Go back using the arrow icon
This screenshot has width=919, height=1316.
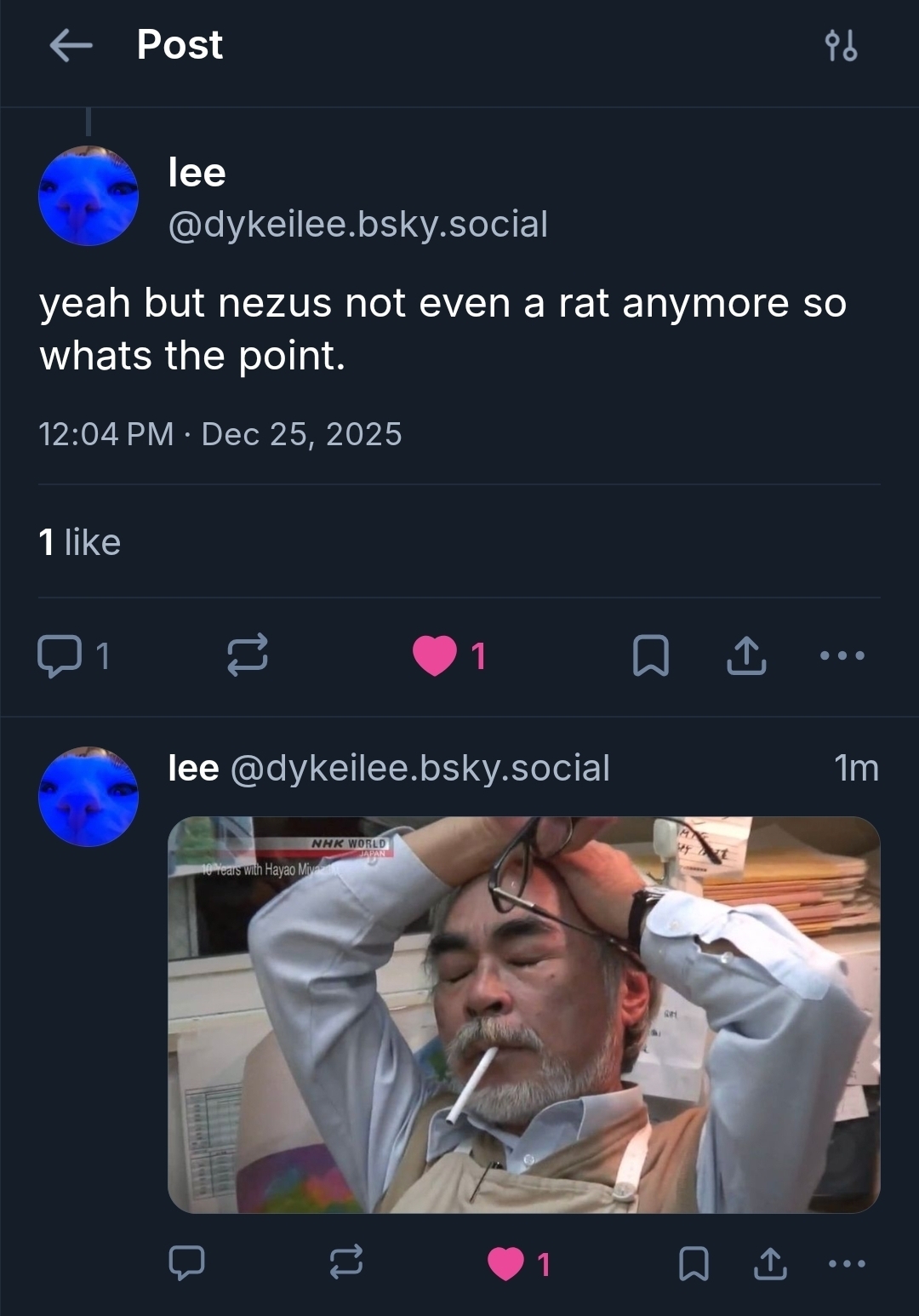71,45
